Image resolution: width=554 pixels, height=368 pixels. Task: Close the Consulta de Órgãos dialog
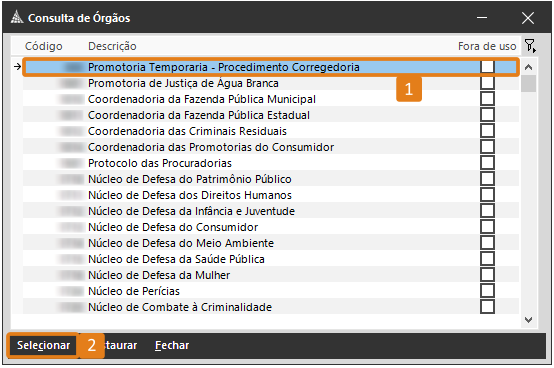coord(528,18)
